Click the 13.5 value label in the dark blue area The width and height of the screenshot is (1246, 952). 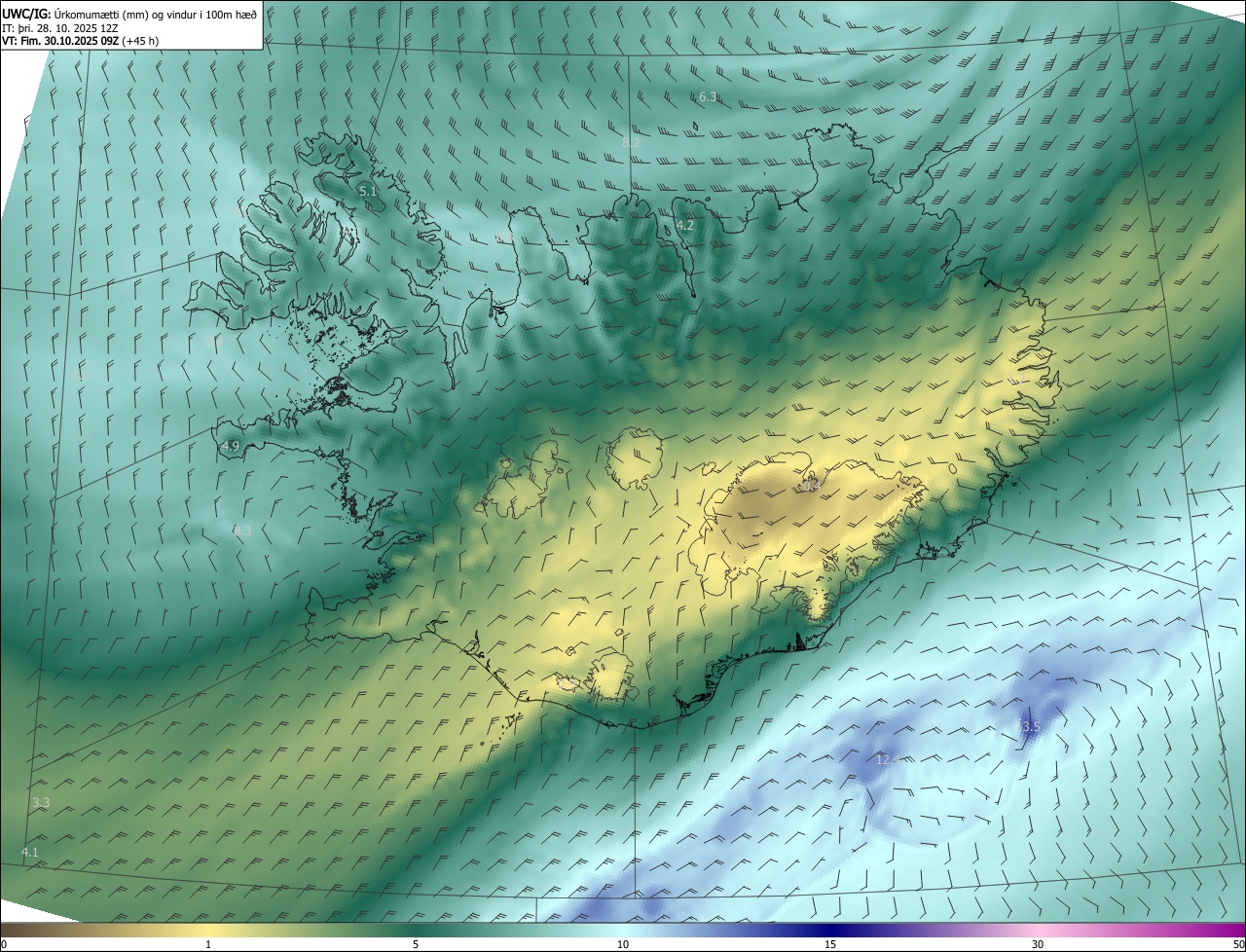pos(1029,727)
